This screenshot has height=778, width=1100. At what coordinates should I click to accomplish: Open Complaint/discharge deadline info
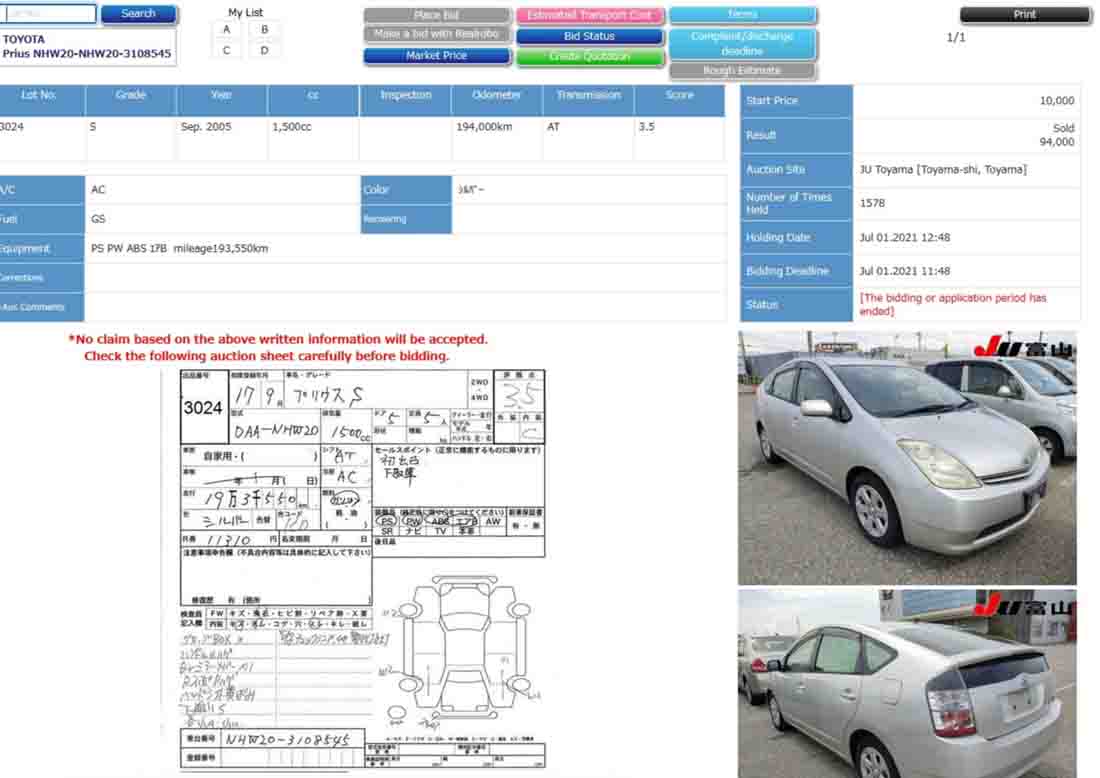742,43
